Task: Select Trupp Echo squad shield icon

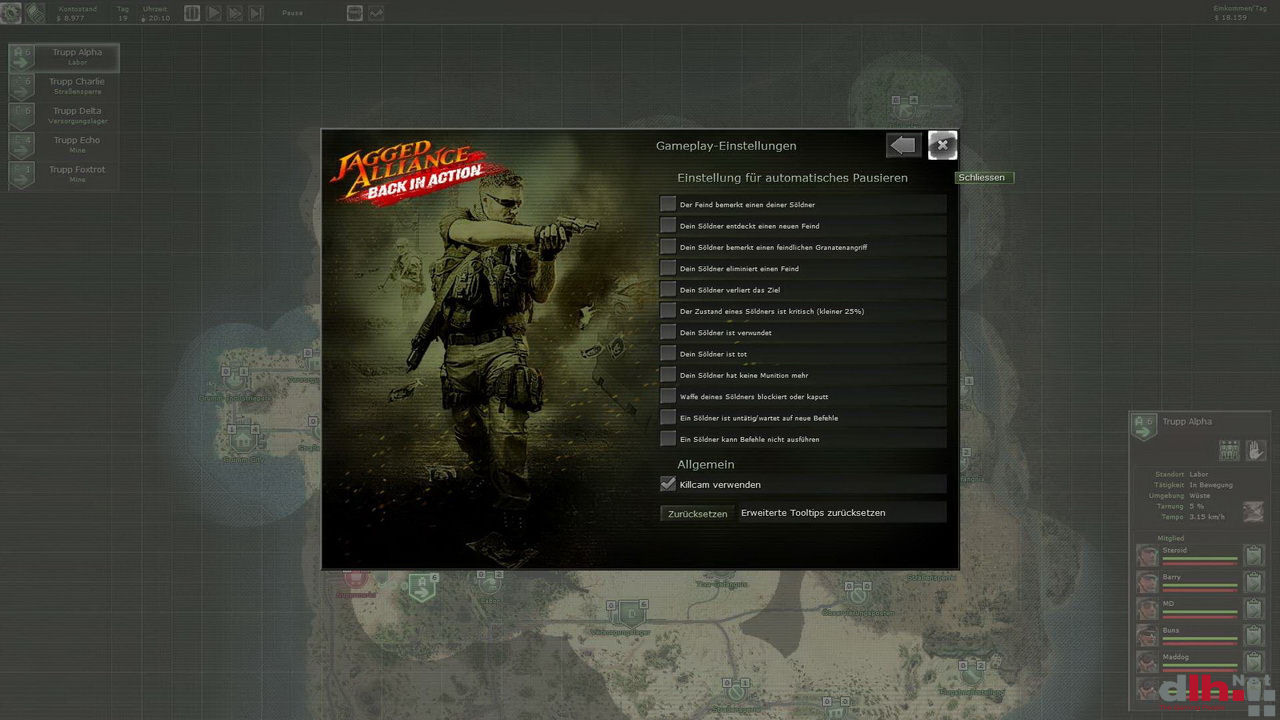Action: (x=22, y=145)
